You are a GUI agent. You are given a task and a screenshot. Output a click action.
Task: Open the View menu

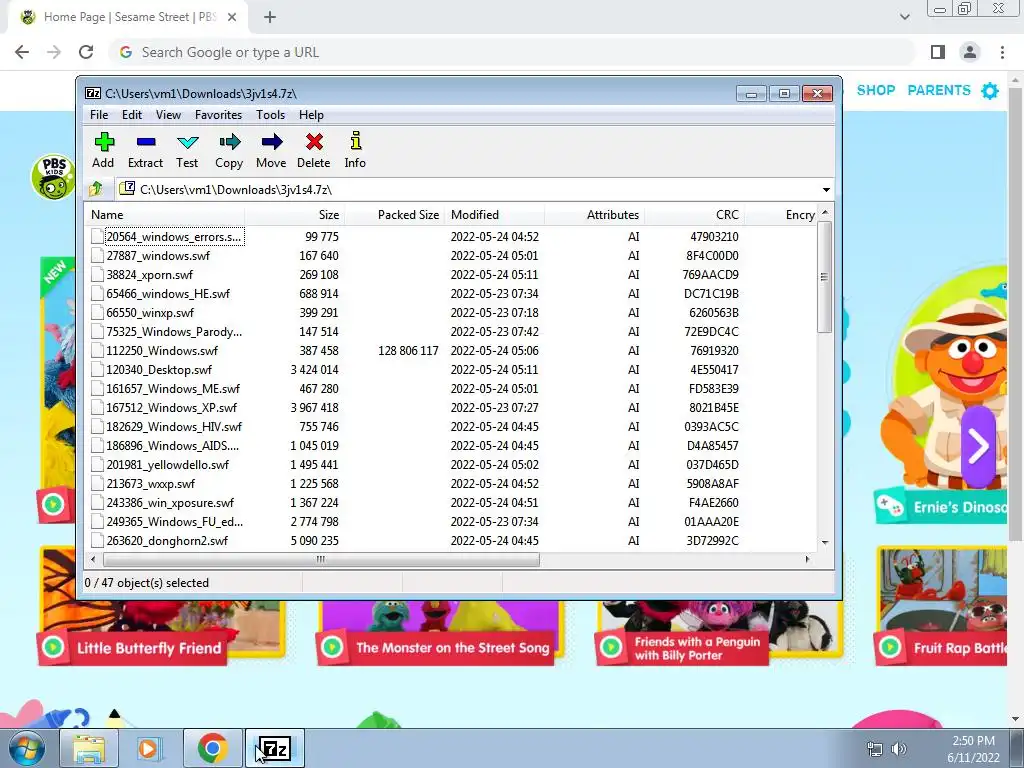(168, 115)
